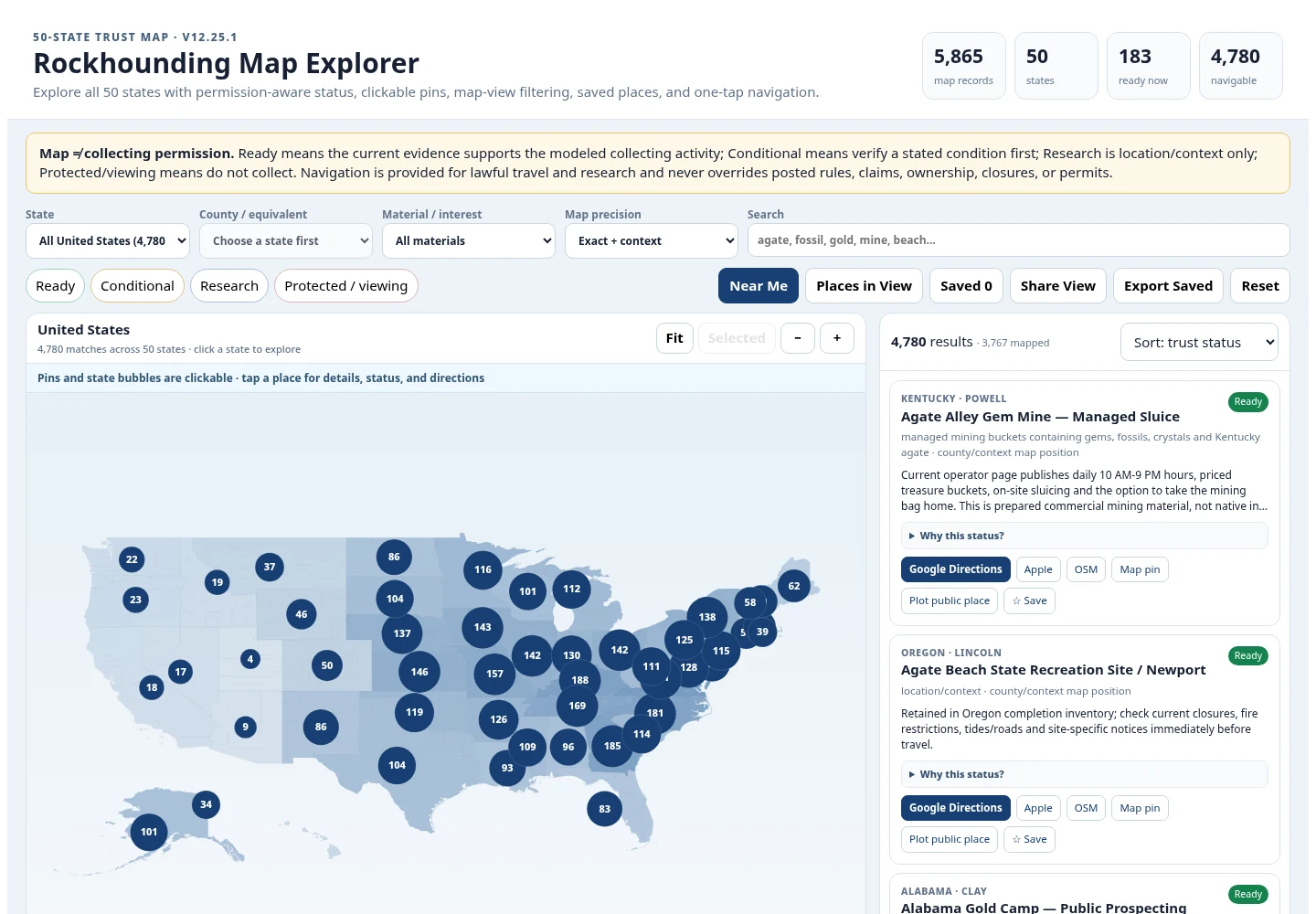Click the map bubble labeled 116
Screen dimensions: 1316x914
click(483, 569)
